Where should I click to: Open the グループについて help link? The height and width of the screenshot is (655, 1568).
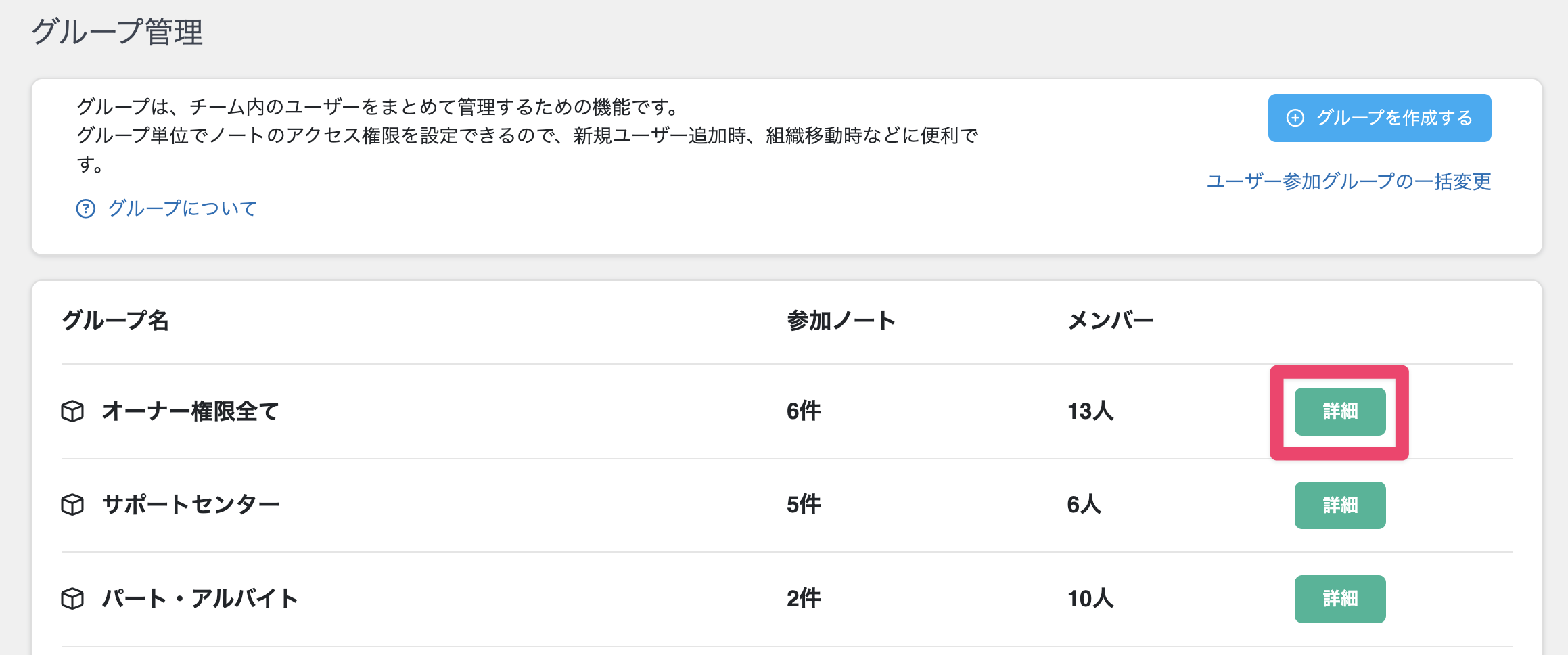pyautogui.click(x=182, y=208)
